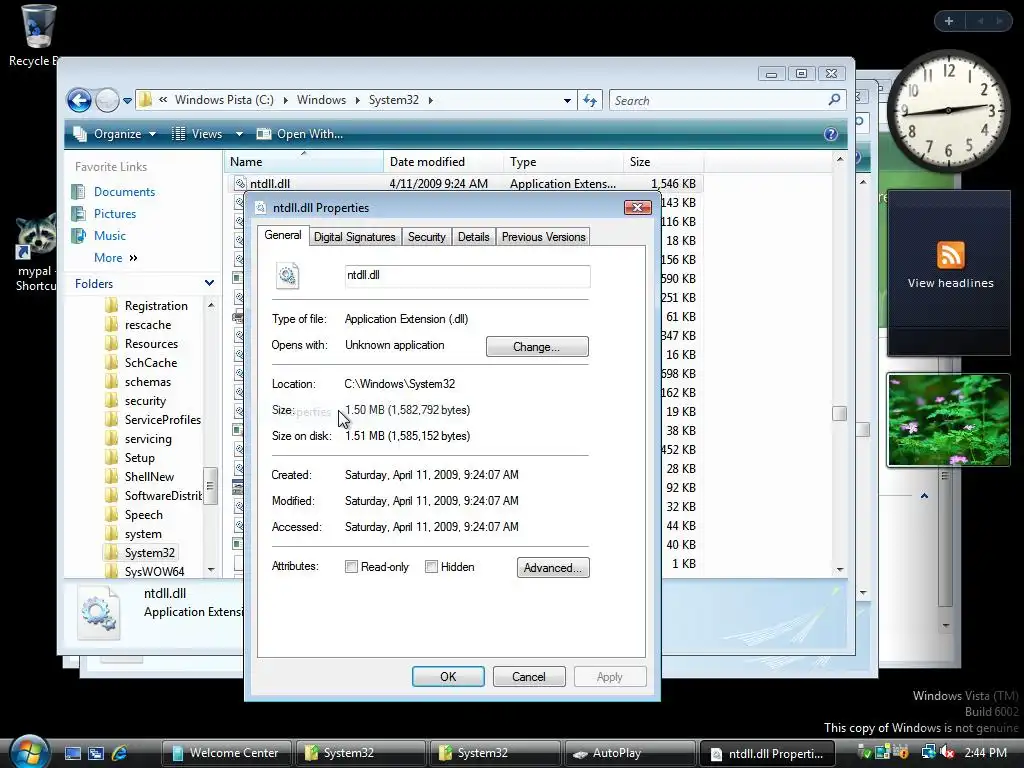1024x768 pixels.
Task: Switch to the General tab
Action: coord(283,235)
